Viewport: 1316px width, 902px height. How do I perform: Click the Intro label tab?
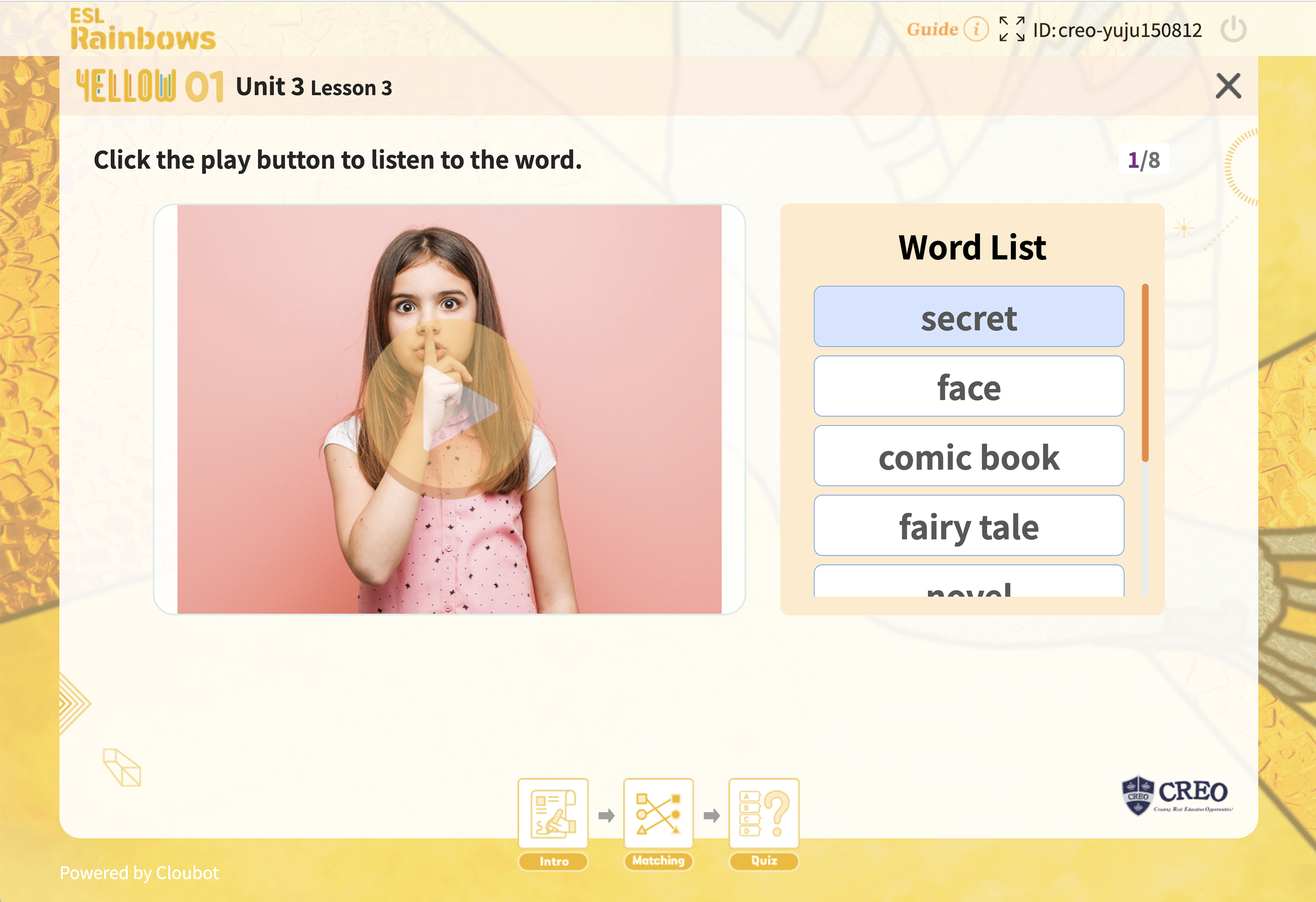pos(553,861)
